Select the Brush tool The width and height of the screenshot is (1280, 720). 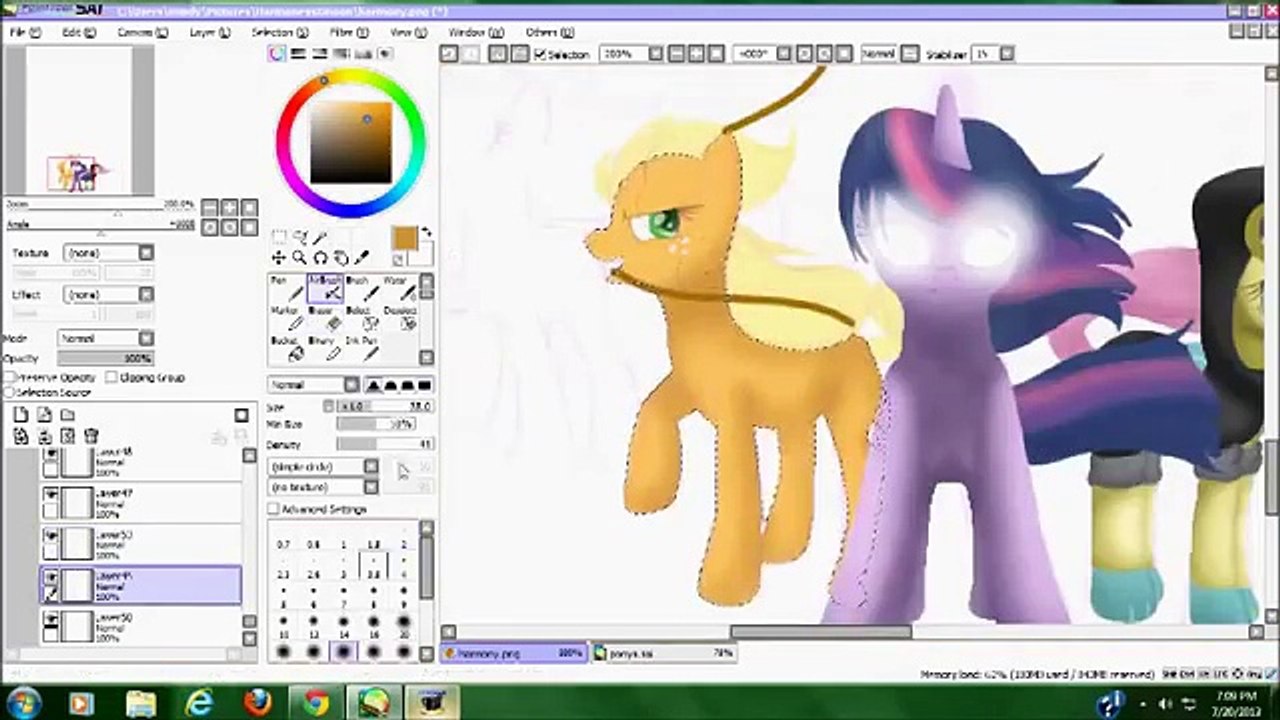pos(363,289)
